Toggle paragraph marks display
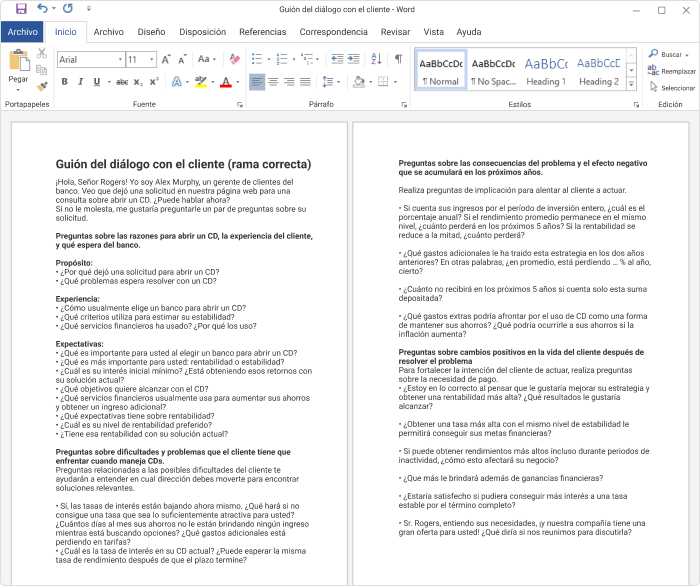The width and height of the screenshot is (700, 586). click(x=399, y=59)
